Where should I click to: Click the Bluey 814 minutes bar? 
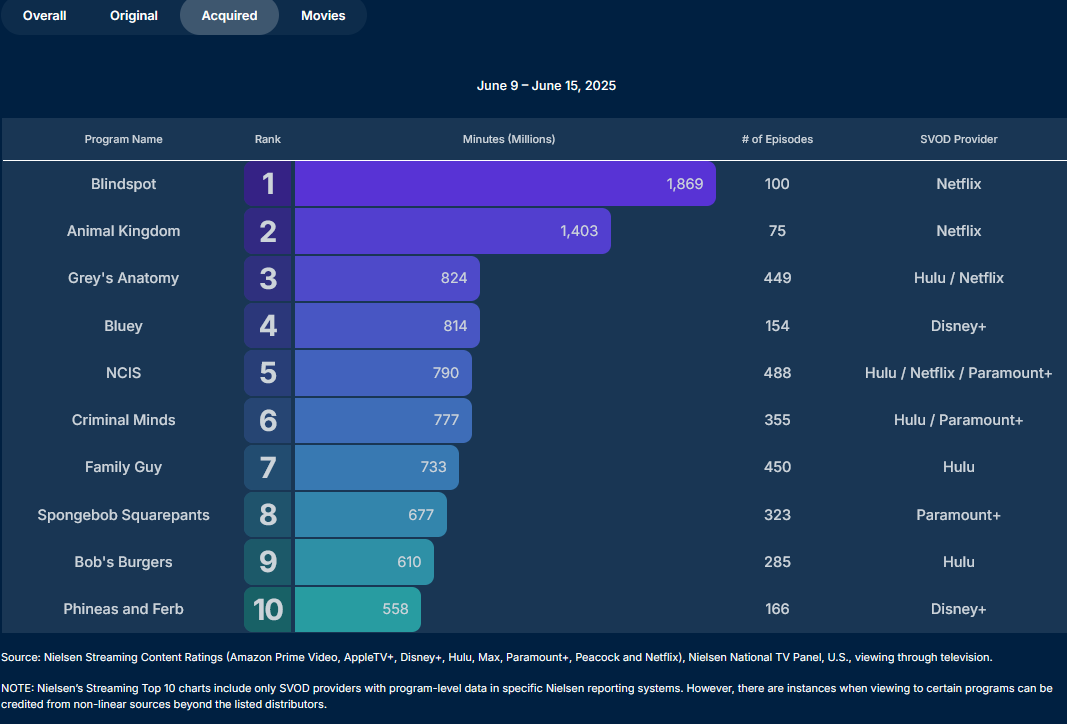[387, 326]
